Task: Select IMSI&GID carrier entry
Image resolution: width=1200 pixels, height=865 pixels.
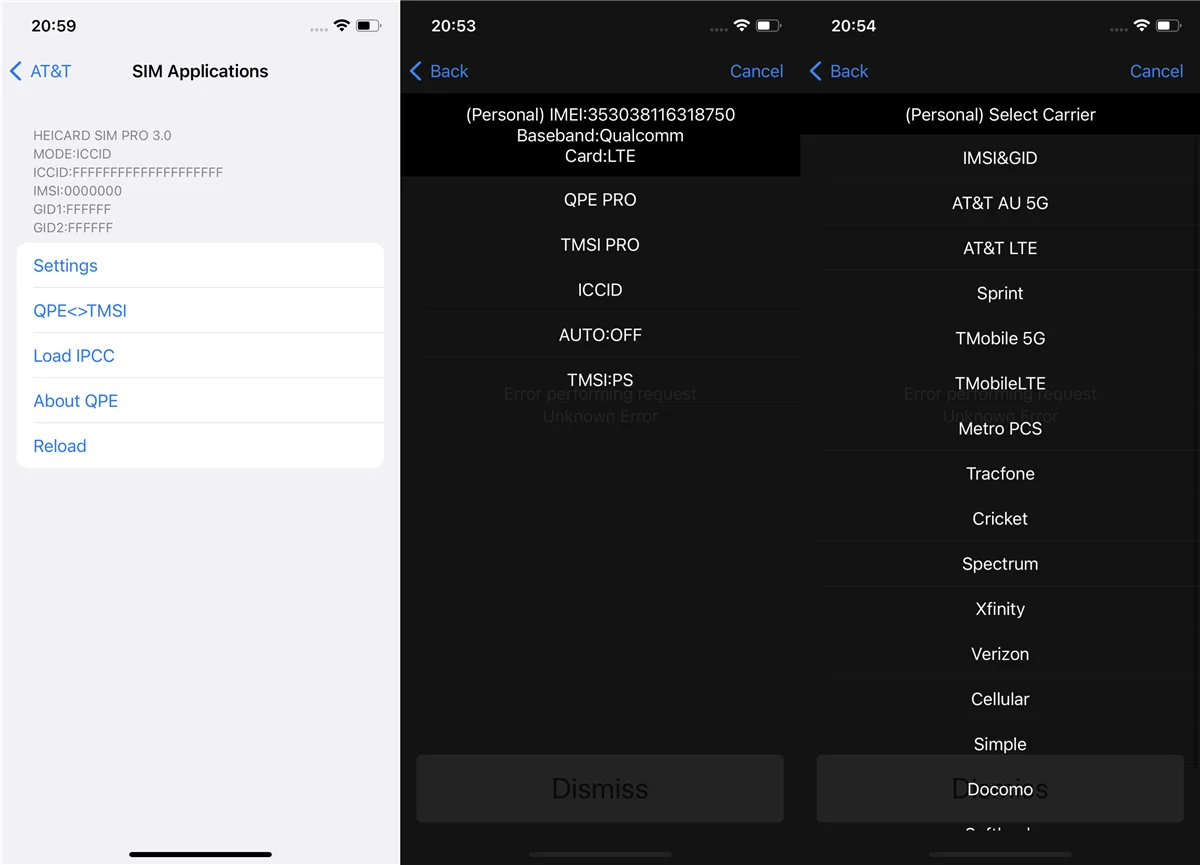Action: pos(1000,158)
